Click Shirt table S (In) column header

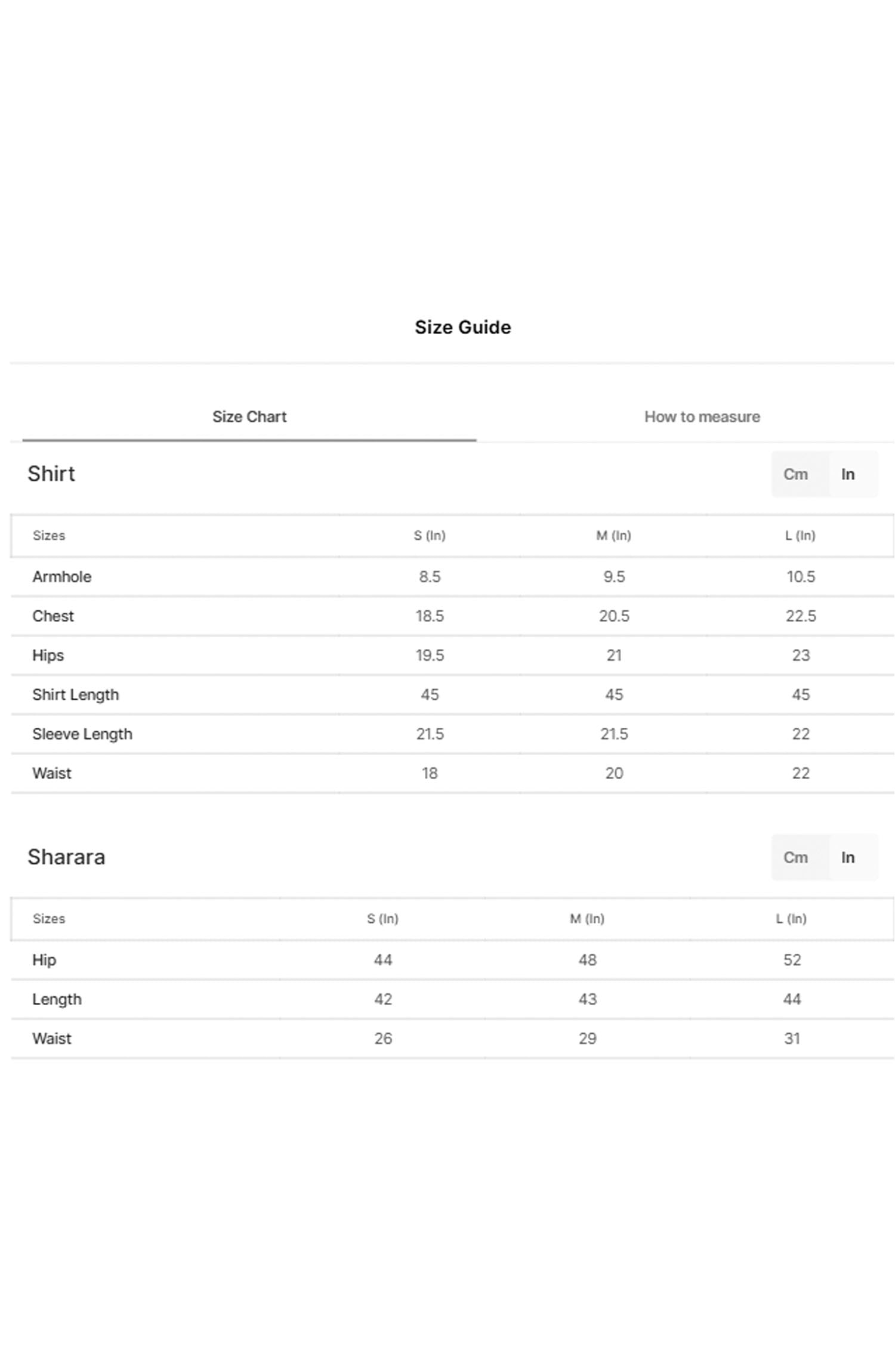click(x=430, y=536)
